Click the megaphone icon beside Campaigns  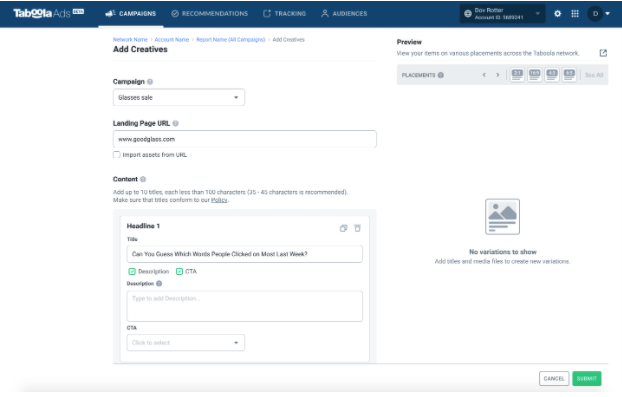[110, 13]
